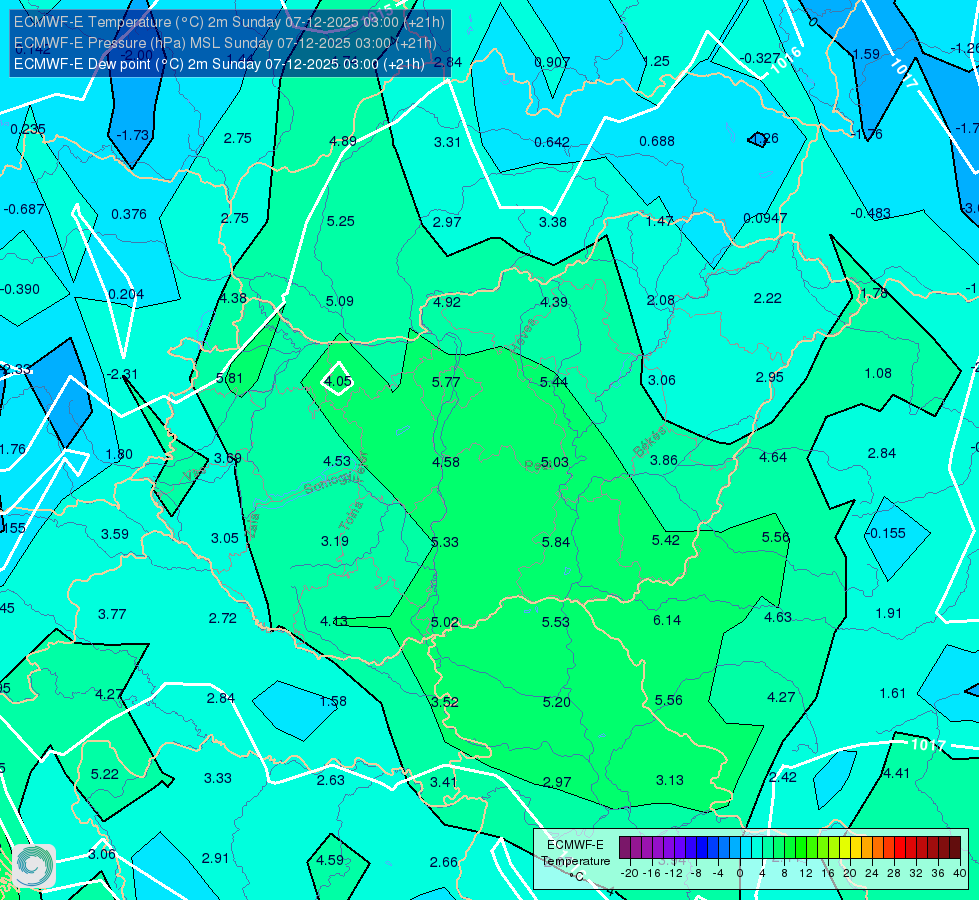Screen dimensions: 979x900
Task: Click the -0.155 temperature value
Action: click(885, 533)
